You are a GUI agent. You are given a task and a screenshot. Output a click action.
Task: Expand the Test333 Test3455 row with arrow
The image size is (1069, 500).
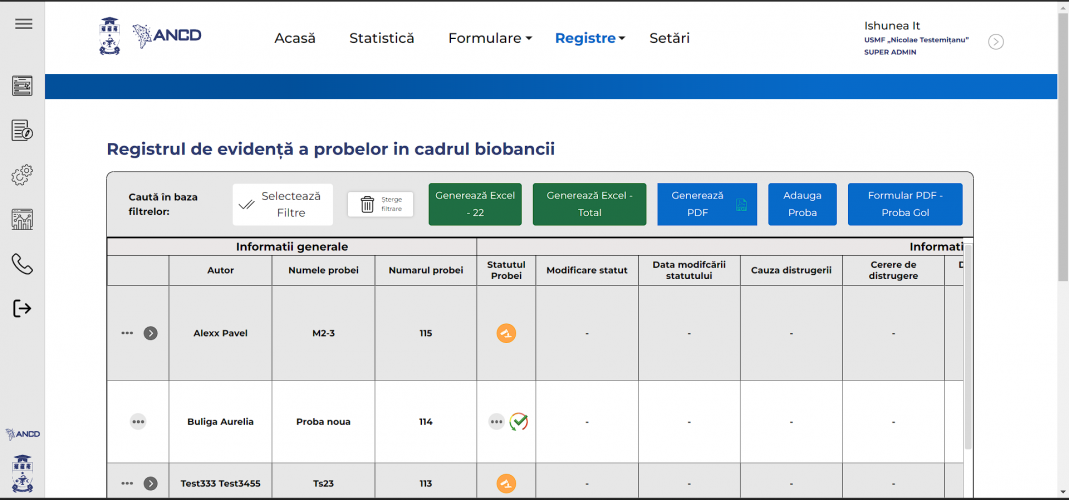(151, 484)
